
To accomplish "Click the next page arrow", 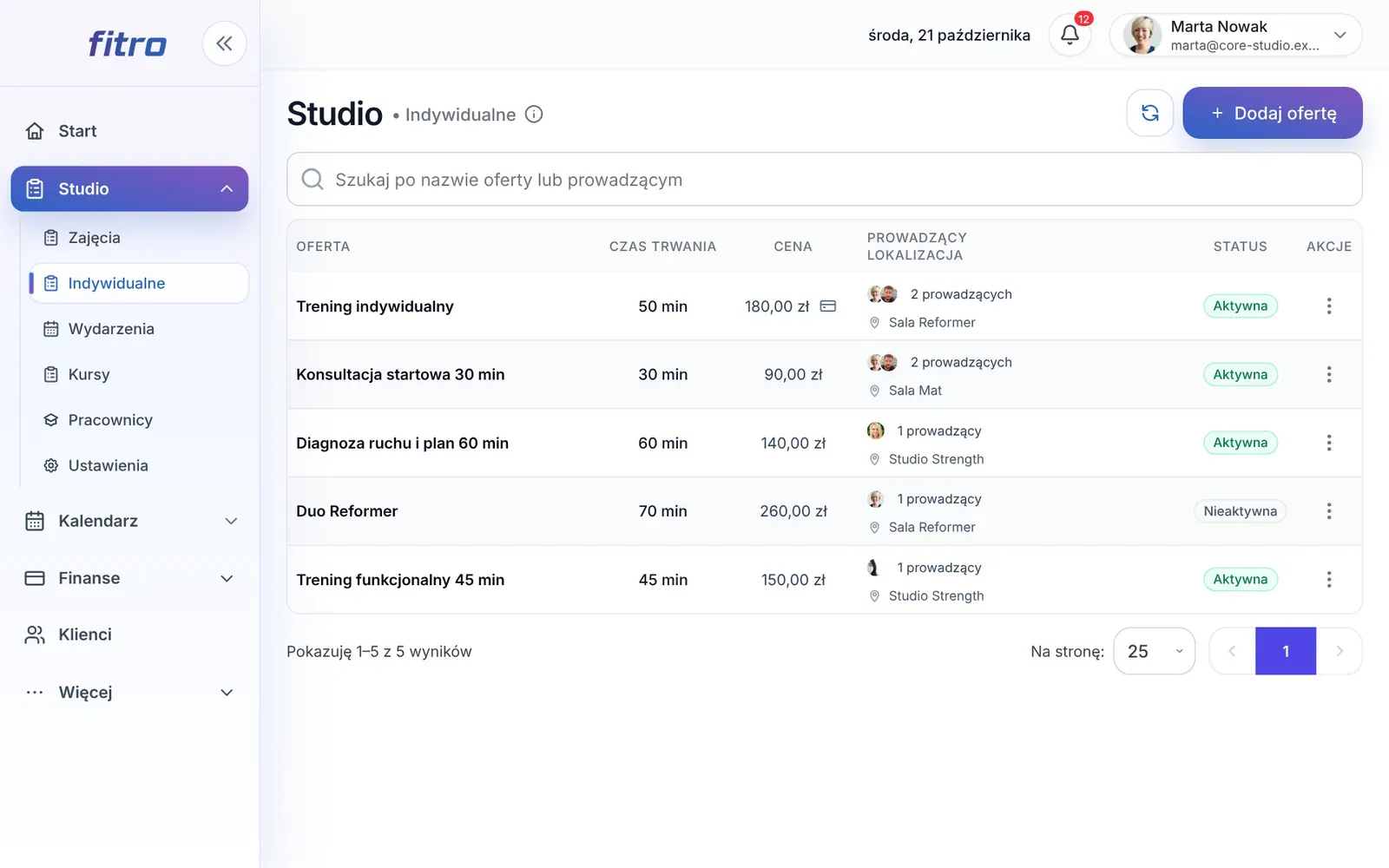I will tap(1339, 651).
